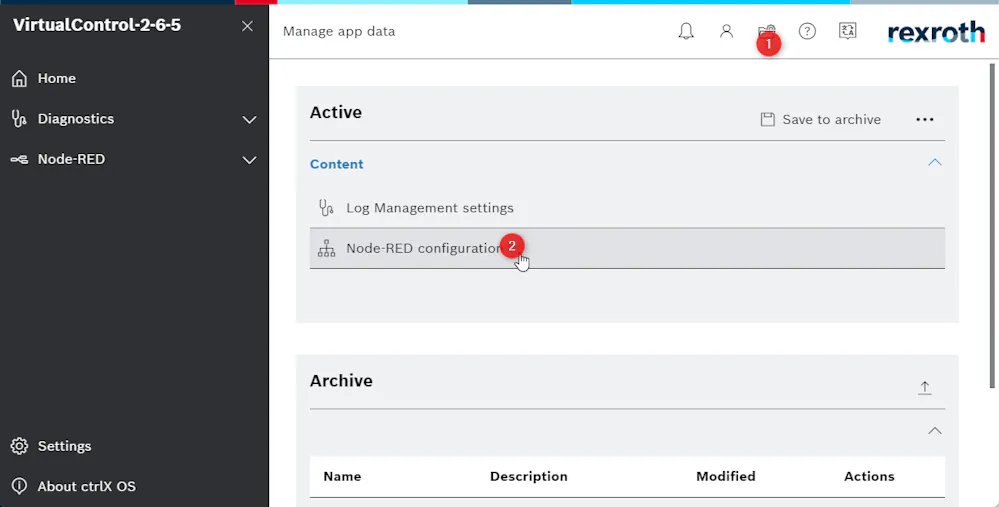Click Save to archive button
Image resolution: width=999 pixels, height=507 pixels.
pyautogui.click(x=821, y=120)
